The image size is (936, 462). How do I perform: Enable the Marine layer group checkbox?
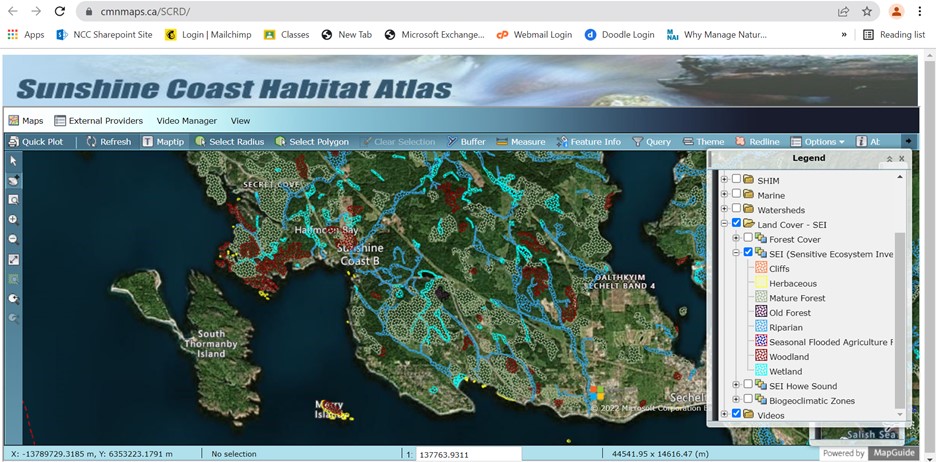[x=736, y=193]
